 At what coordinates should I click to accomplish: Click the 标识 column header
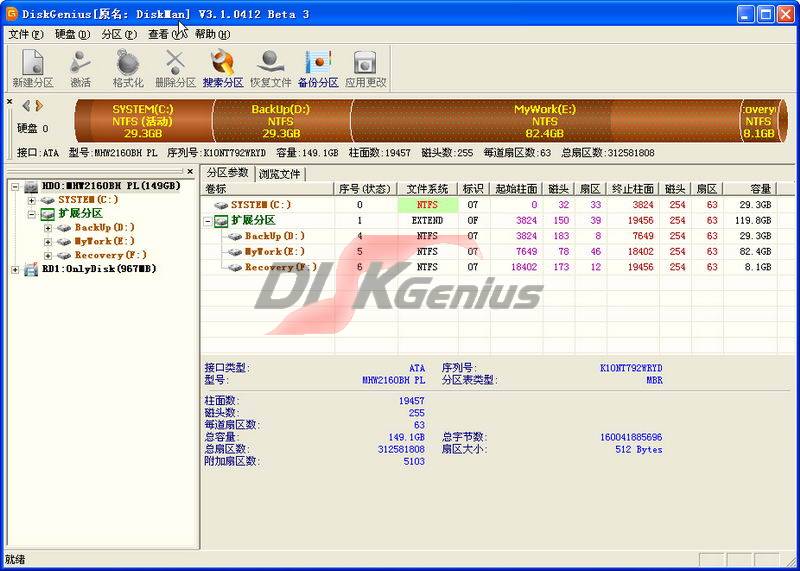click(473, 189)
